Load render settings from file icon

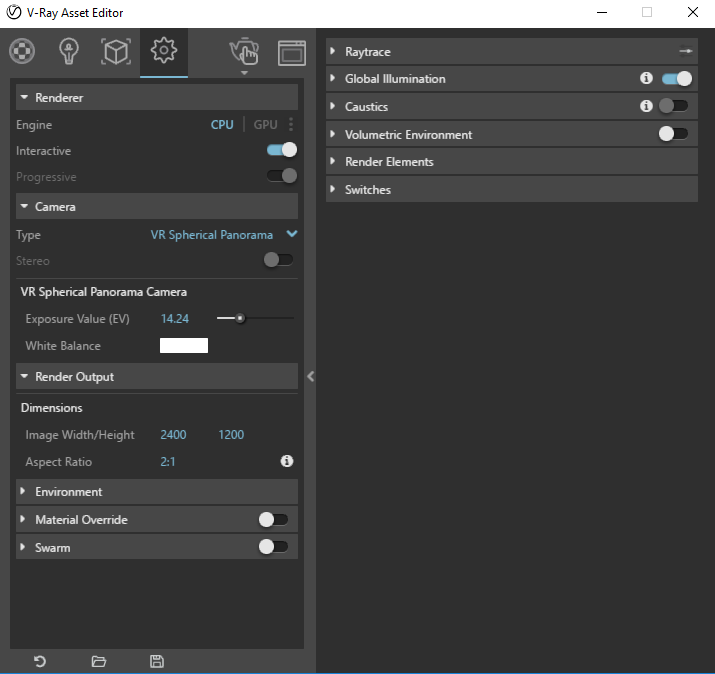[x=98, y=661]
